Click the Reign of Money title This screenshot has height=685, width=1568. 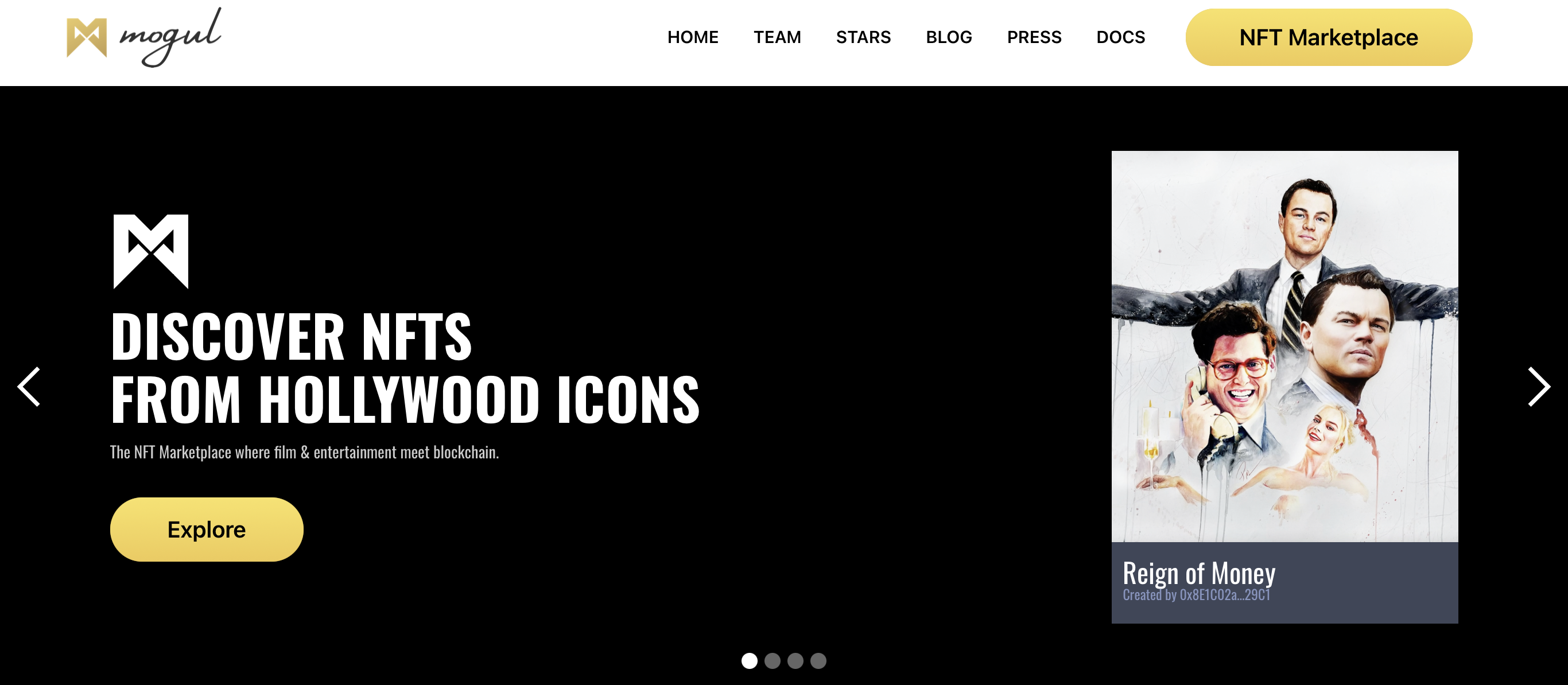click(1198, 573)
